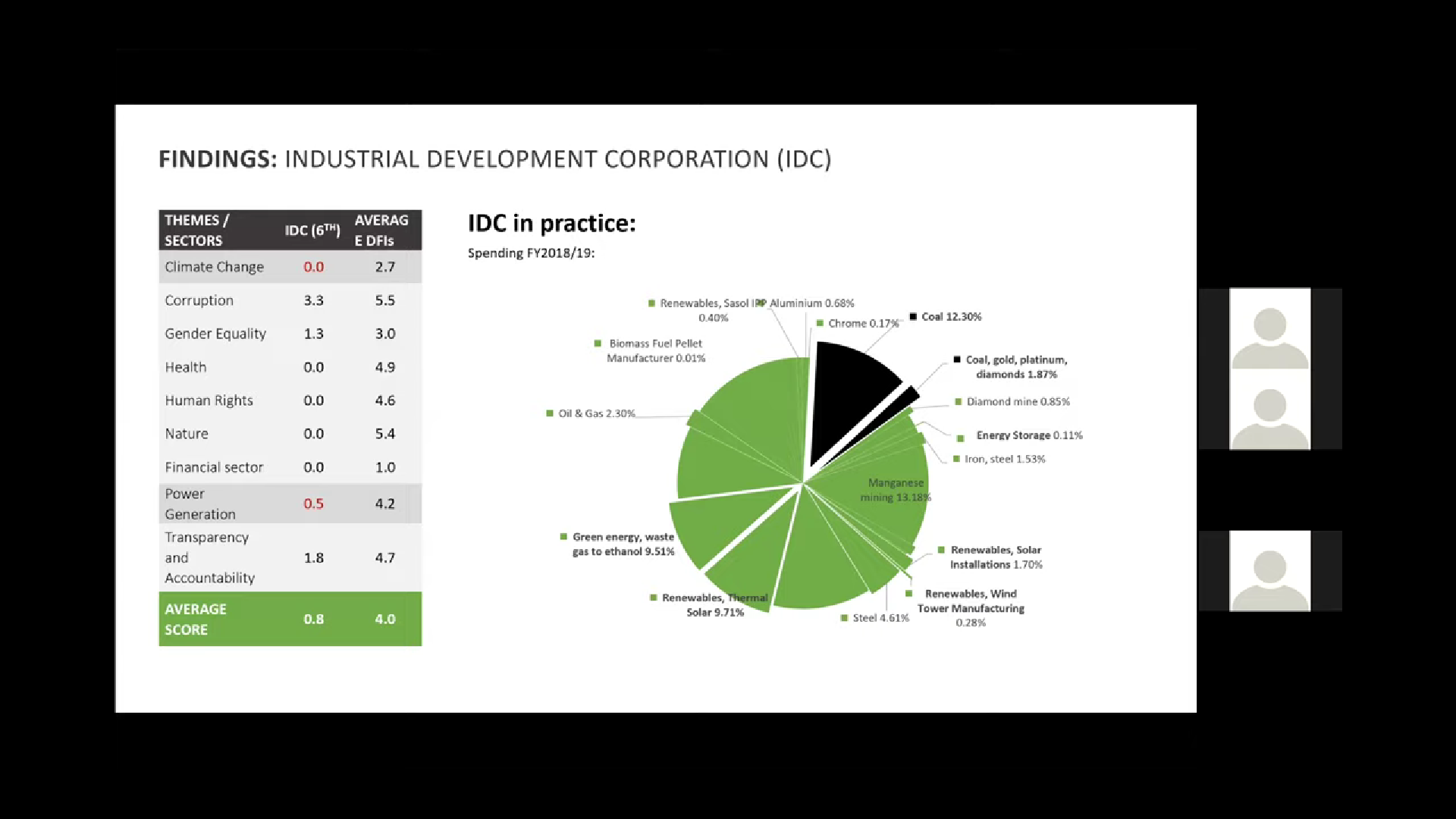
Task: Click the Oil & Gas 2.30% legend marker
Action: [x=550, y=413]
